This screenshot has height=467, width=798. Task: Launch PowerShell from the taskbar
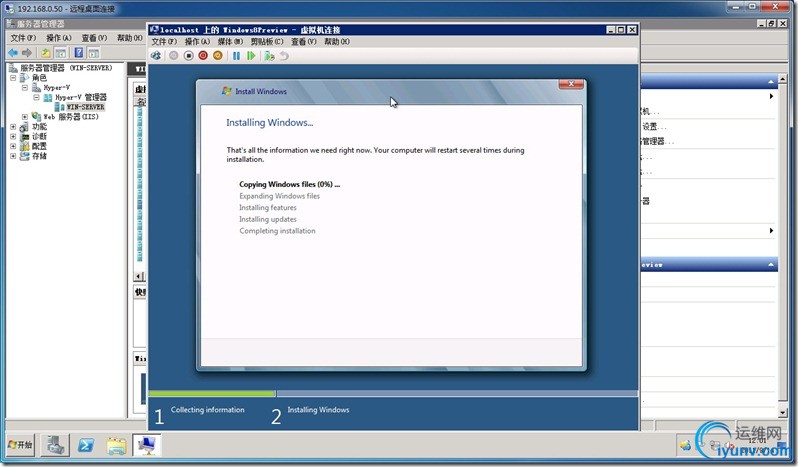click(86, 445)
